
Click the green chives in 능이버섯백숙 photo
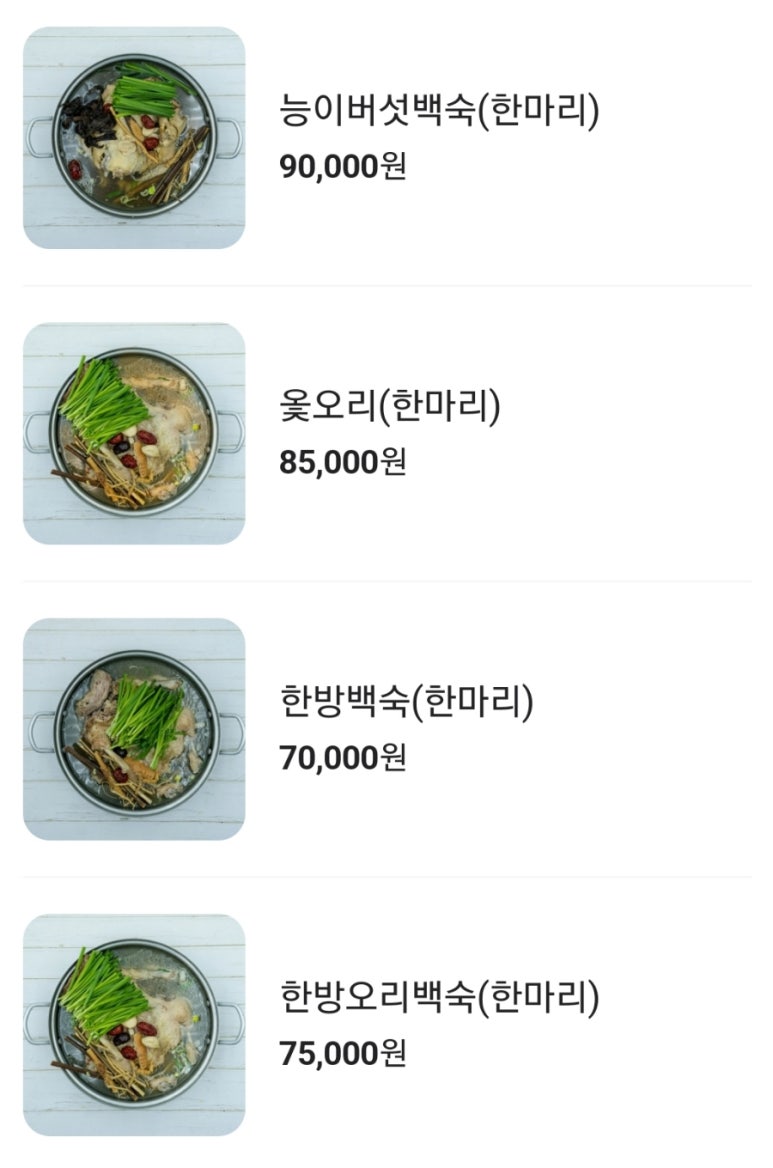(145, 93)
